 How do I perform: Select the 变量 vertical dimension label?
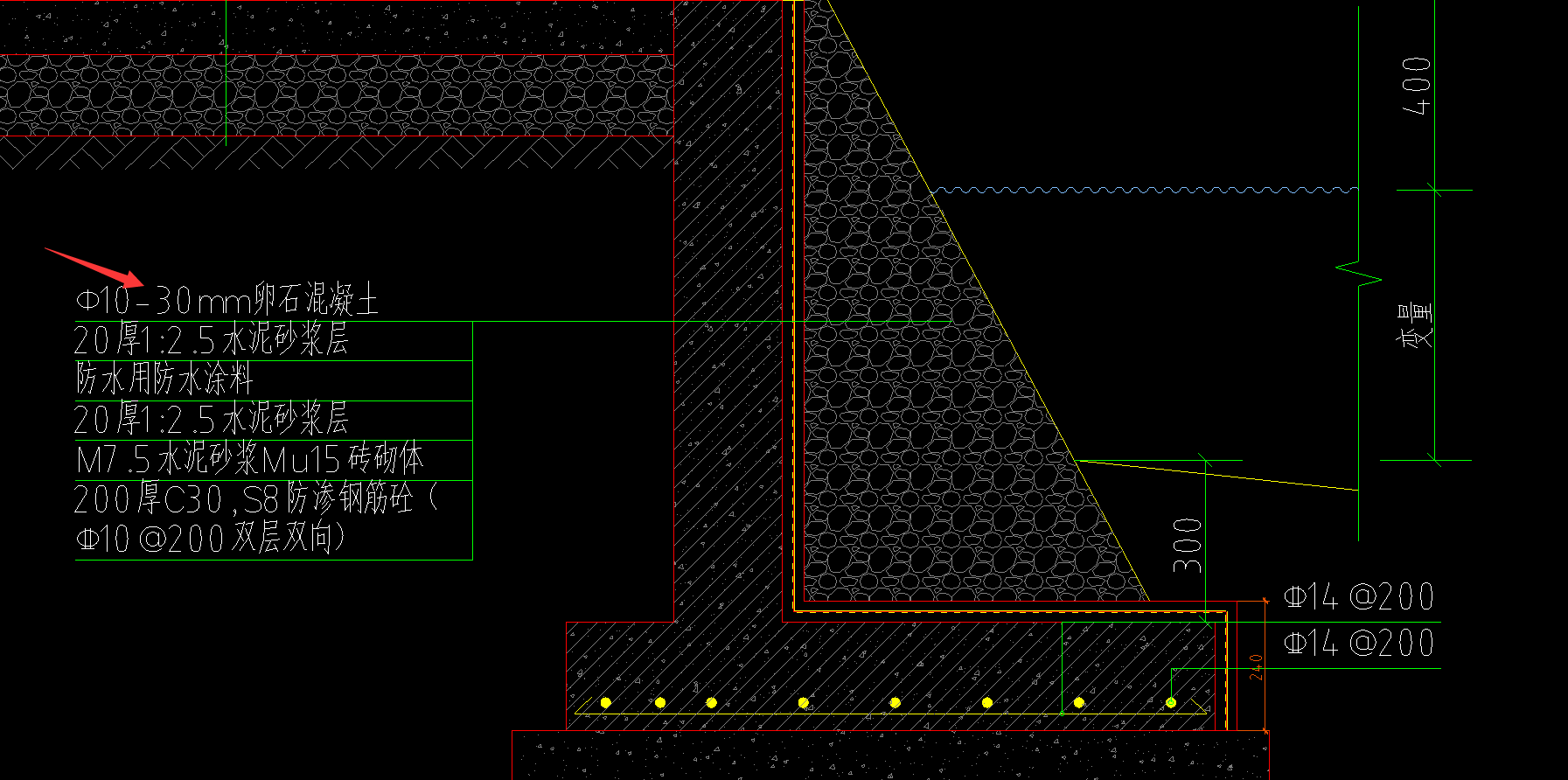tap(1416, 326)
